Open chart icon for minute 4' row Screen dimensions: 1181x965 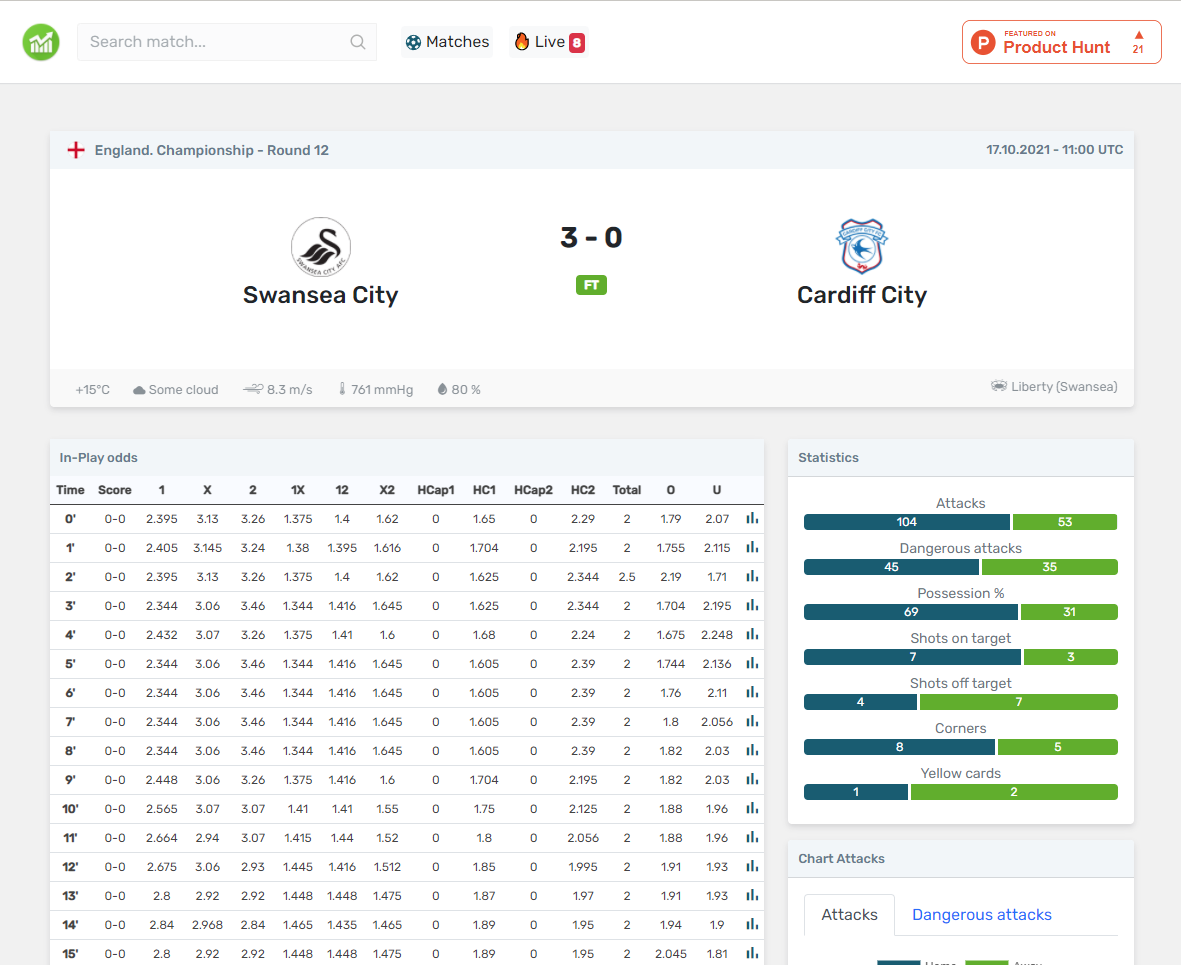[752, 634]
